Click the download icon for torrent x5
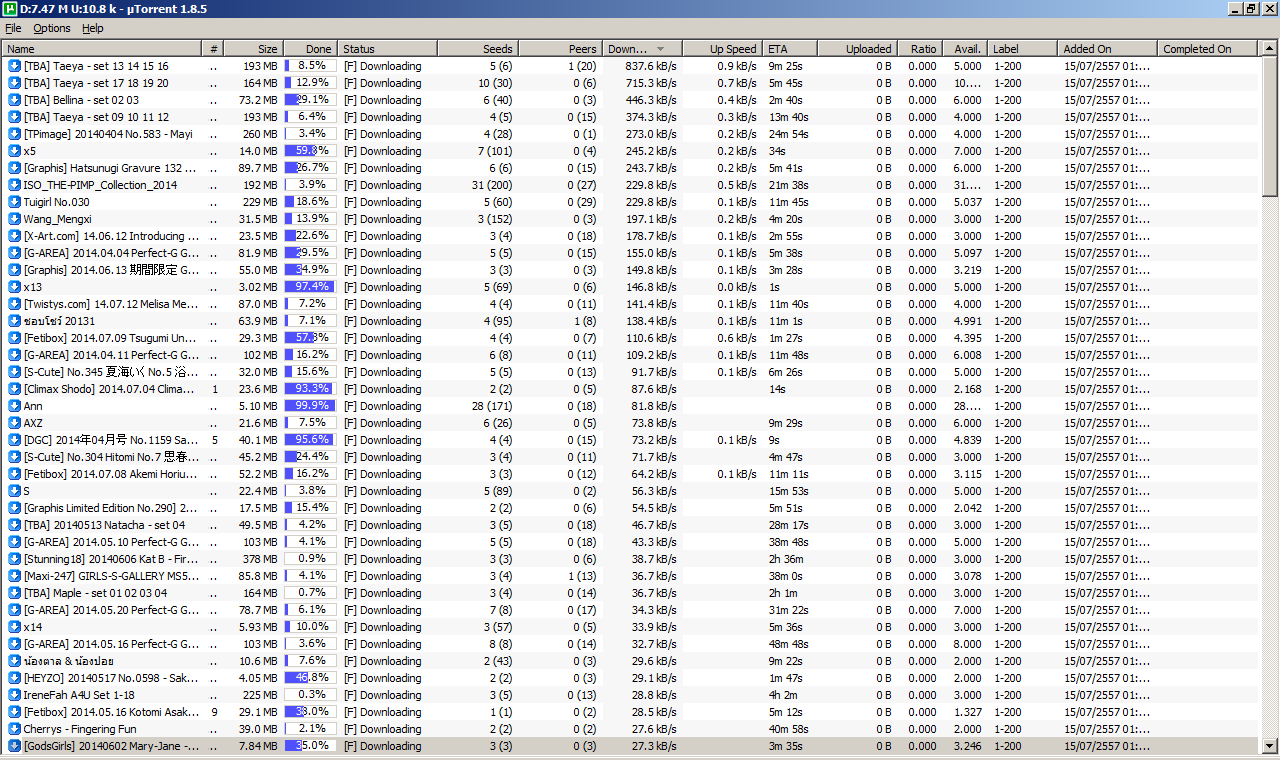Image resolution: width=1280 pixels, height=760 pixels. pos(14,151)
